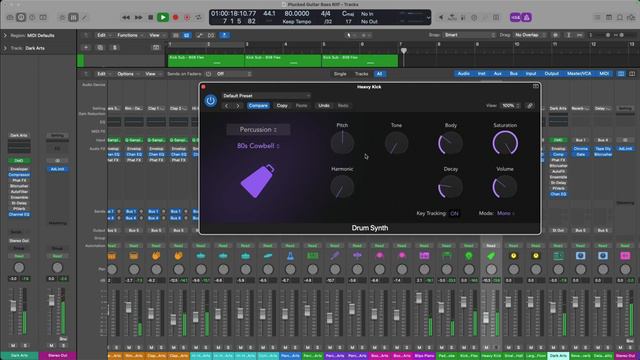Toggle Key Tracking ON
Viewport: 640px width, 360px height.
click(454, 213)
